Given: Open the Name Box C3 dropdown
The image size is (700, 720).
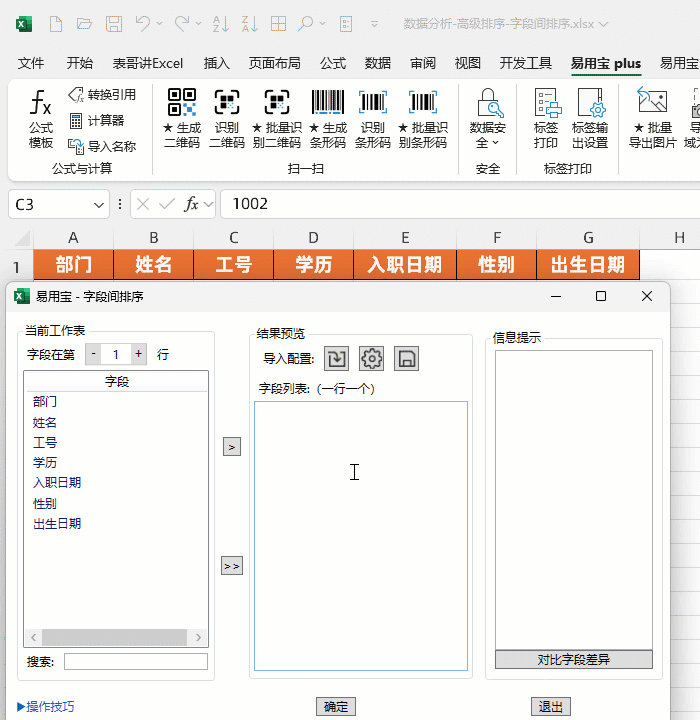Looking at the screenshot, I should [x=99, y=205].
